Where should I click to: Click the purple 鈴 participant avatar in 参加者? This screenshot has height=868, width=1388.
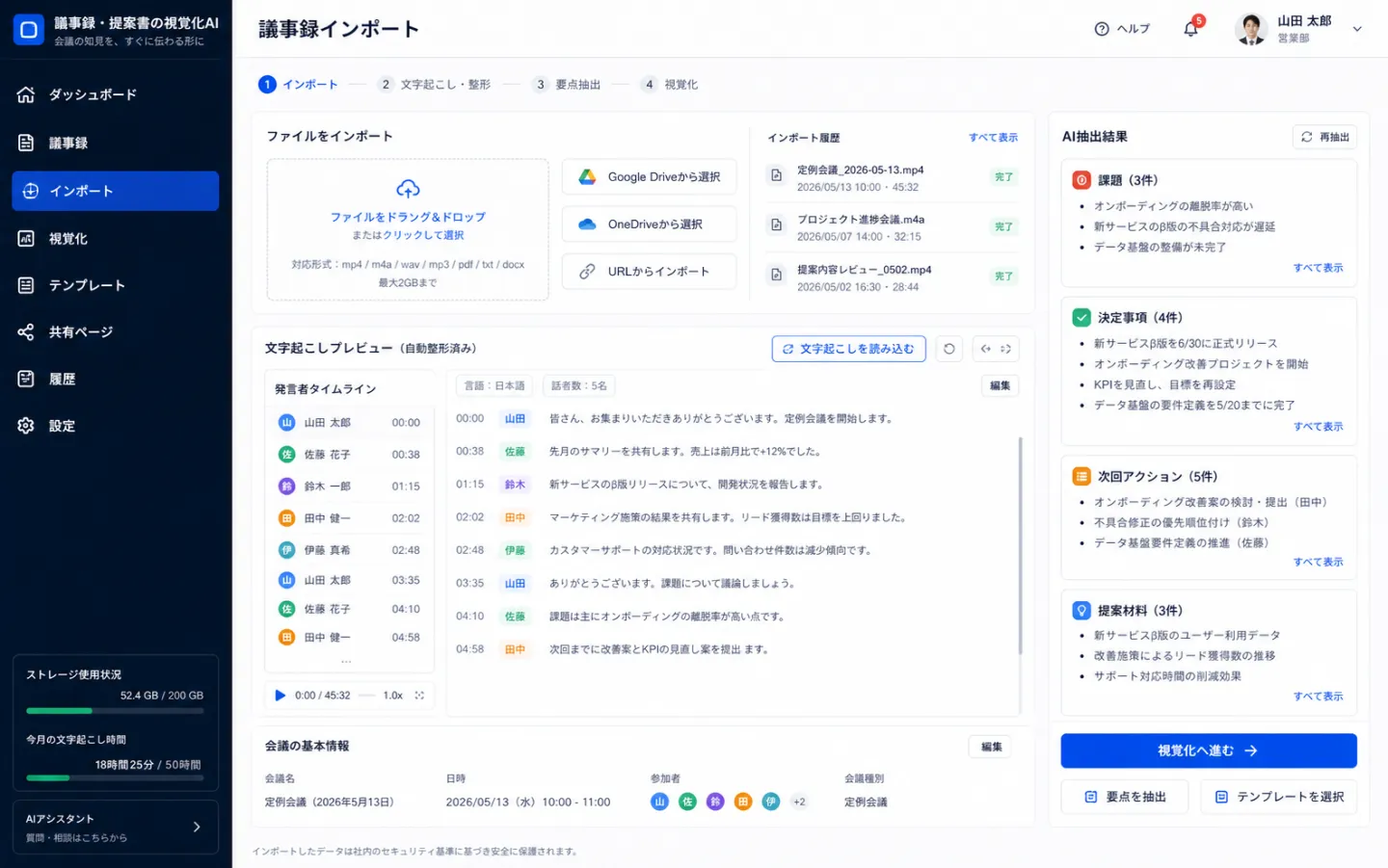(715, 802)
